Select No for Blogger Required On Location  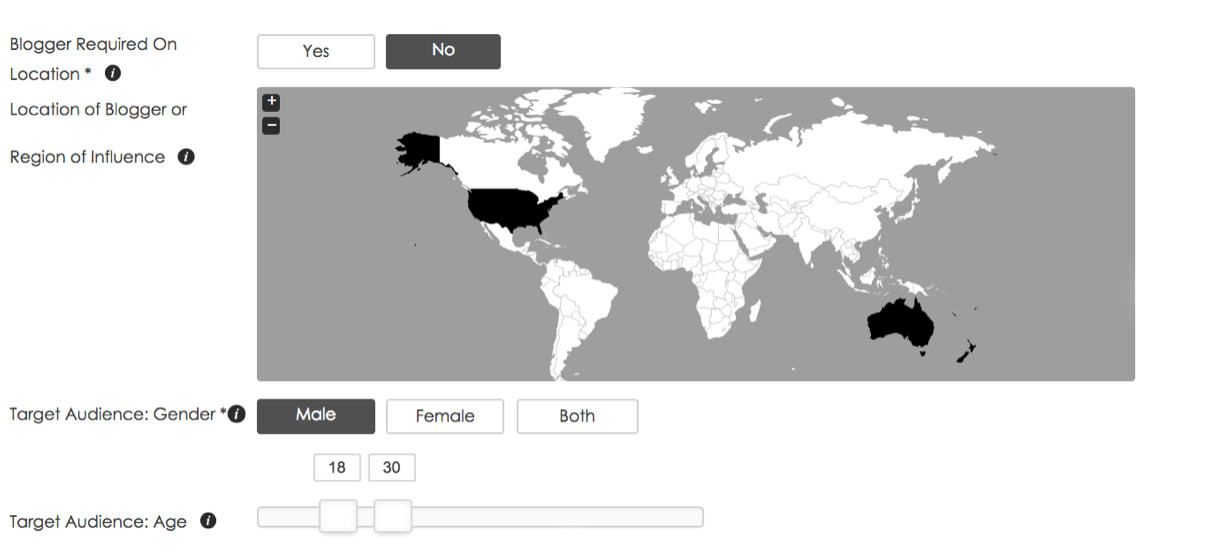point(443,51)
